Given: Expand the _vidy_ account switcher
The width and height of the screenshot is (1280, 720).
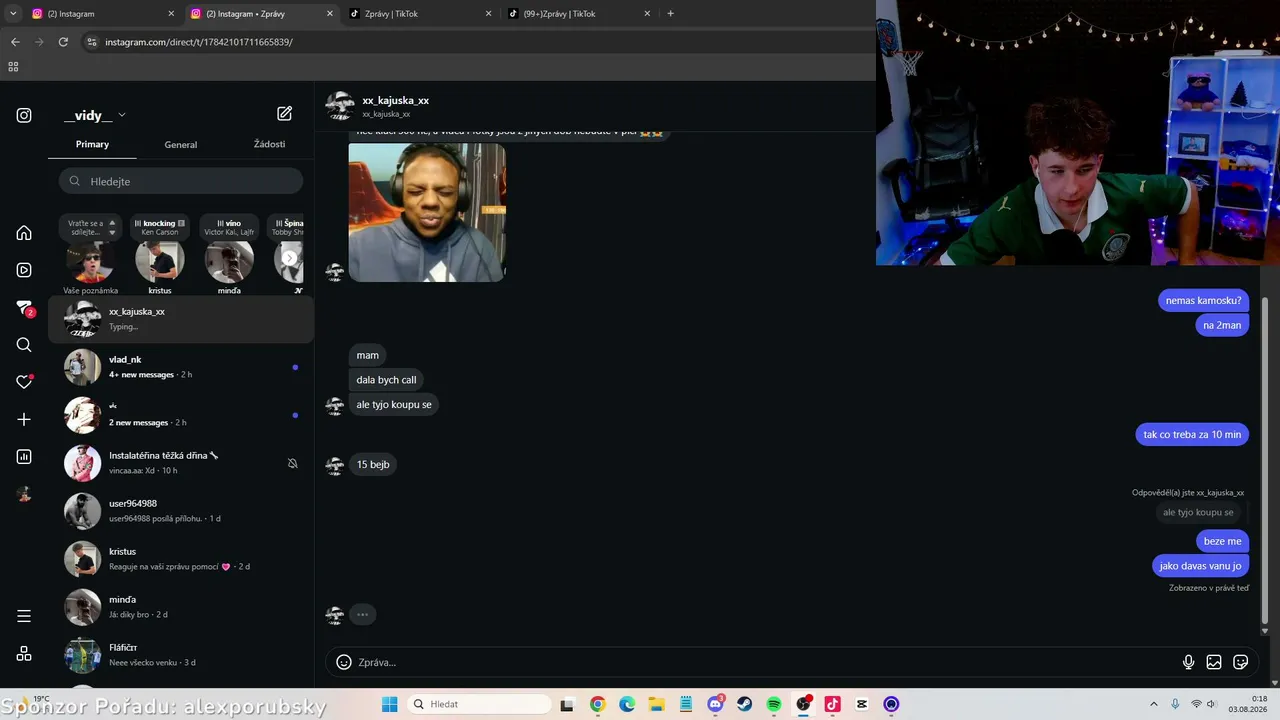Looking at the screenshot, I should click(95, 115).
